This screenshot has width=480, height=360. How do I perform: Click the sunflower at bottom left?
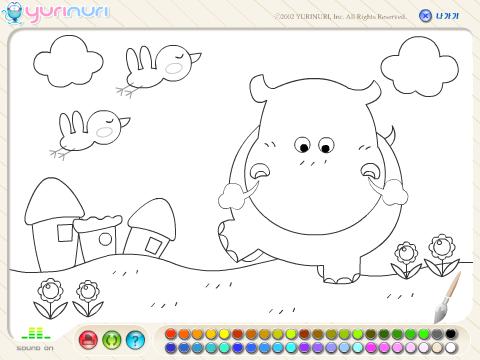(51, 299)
